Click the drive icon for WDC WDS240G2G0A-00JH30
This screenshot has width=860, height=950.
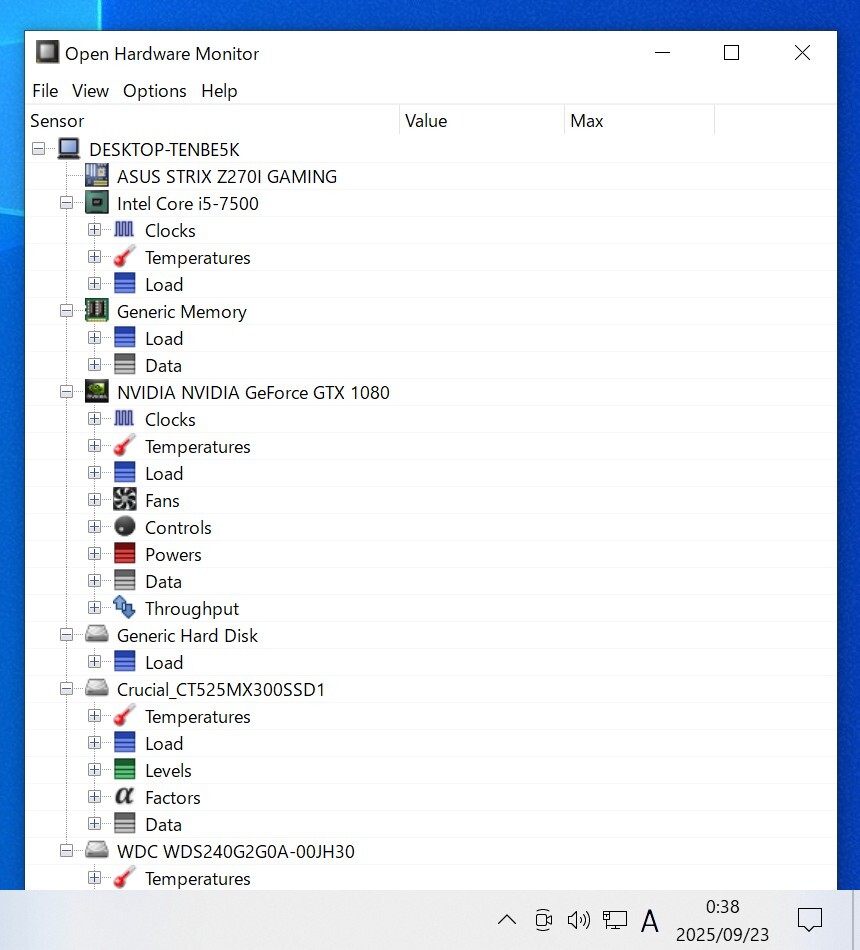coord(97,851)
